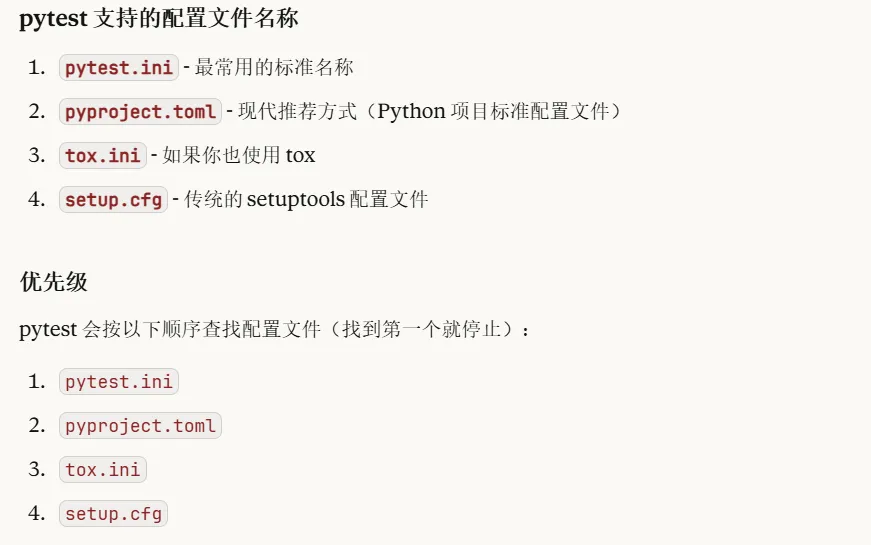
Task: Click the parenthetical '找到第一个就停止'
Action: pyautogui.click(x=422, y=329)
